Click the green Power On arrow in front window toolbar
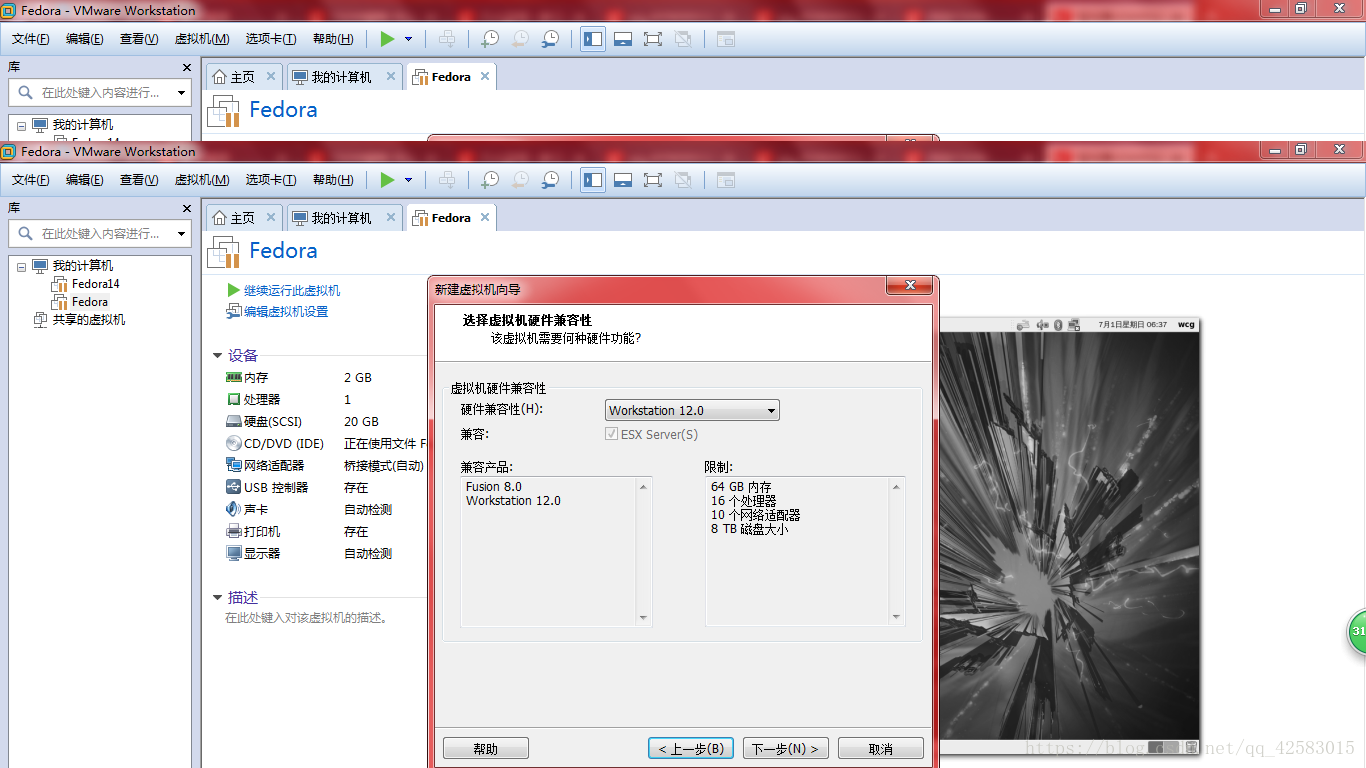Viewport: 1366px width, 768px height. pyautogui.click(x=387, y=180)
